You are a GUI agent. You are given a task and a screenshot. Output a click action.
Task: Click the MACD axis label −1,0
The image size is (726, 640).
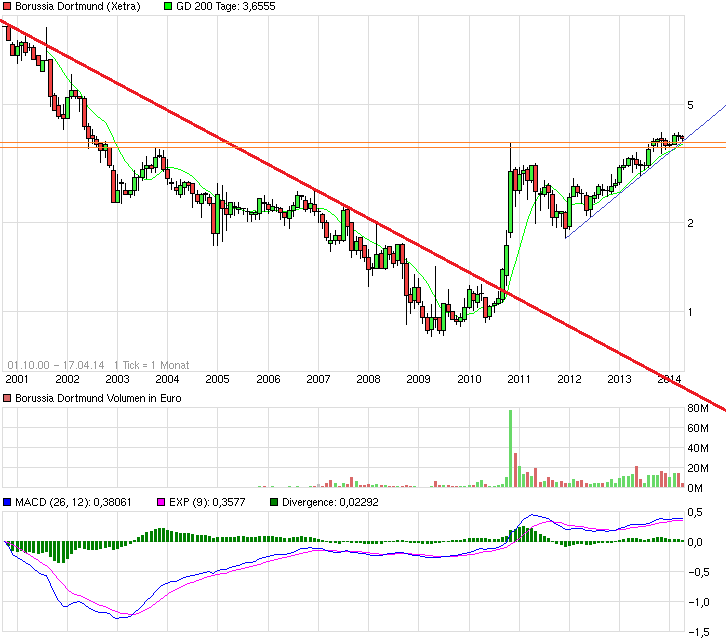[698, 602]
